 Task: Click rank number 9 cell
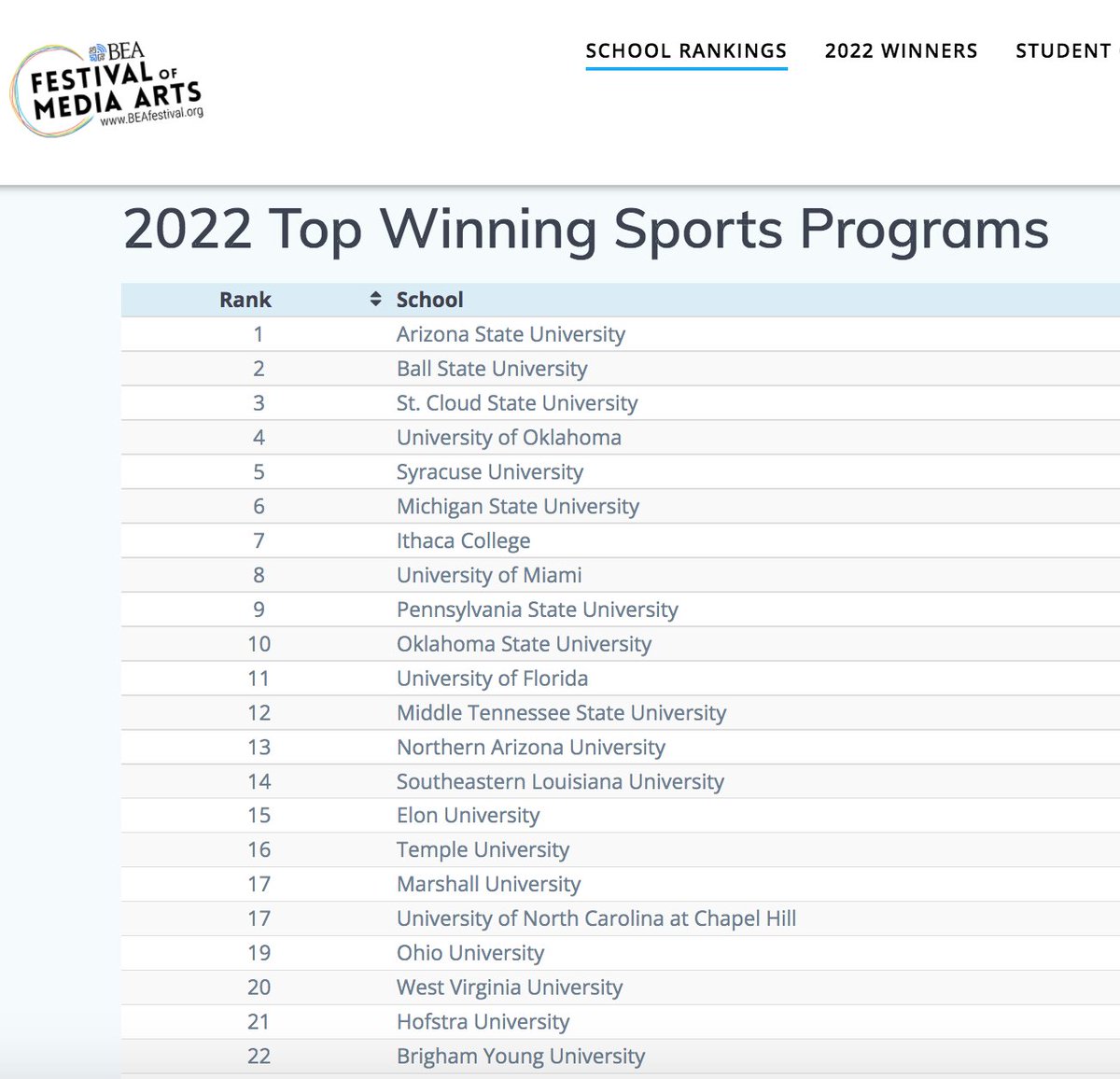(259, 610)
